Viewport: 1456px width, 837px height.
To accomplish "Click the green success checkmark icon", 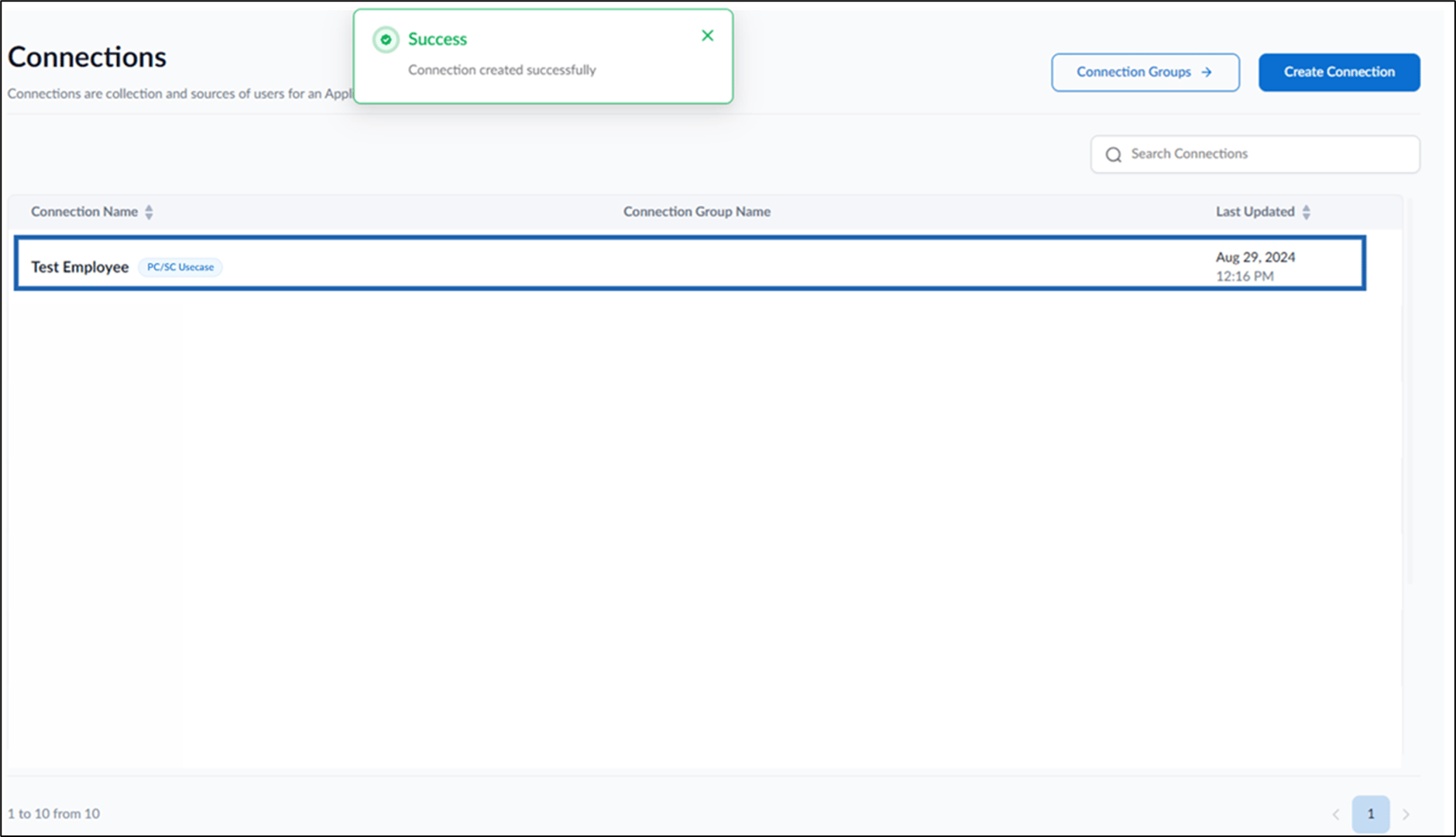I will pyautogui.click(x=386, y=39).
